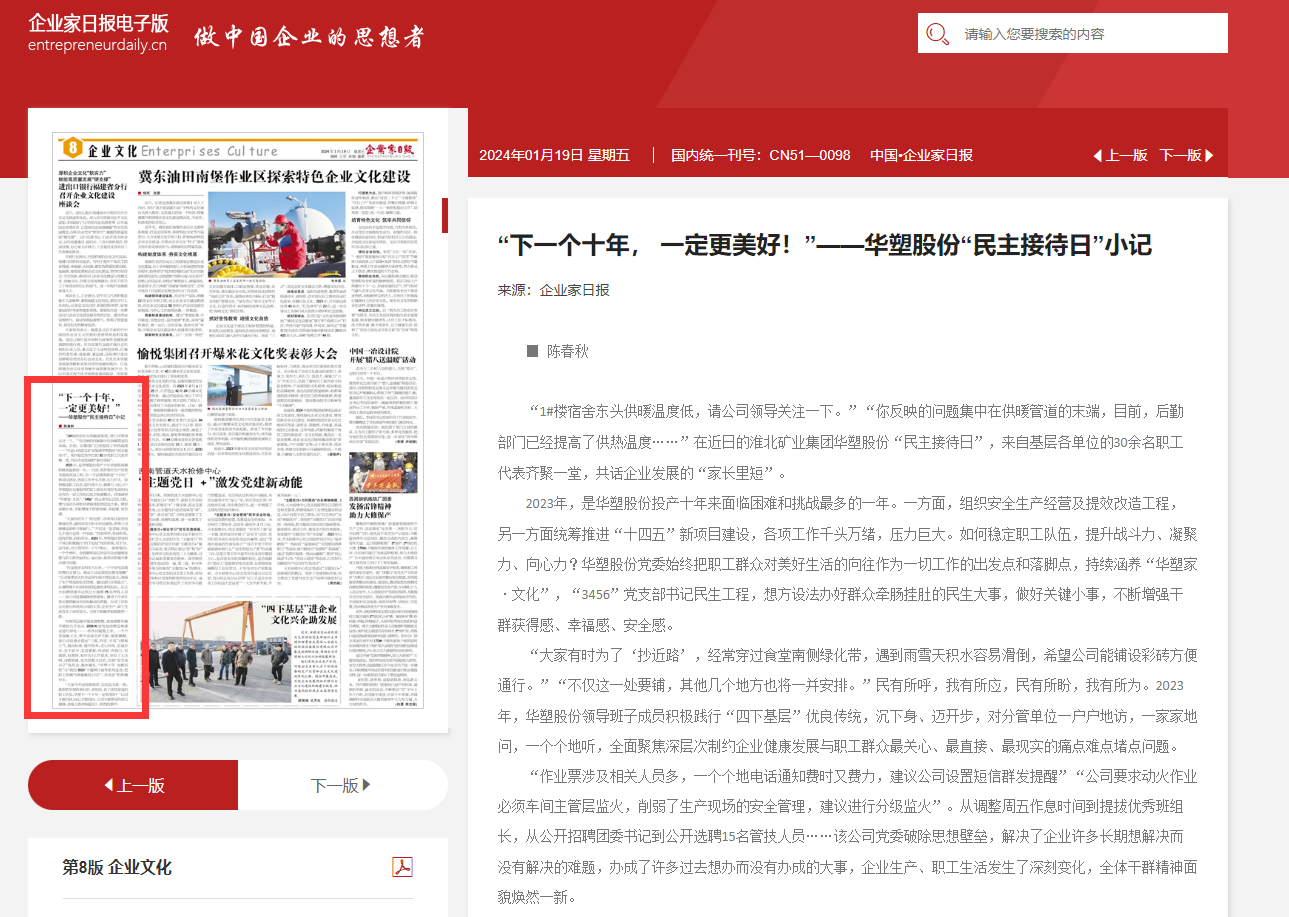
Task: Click the 第8版 企业文化 section heading
Action: point(117,867)
